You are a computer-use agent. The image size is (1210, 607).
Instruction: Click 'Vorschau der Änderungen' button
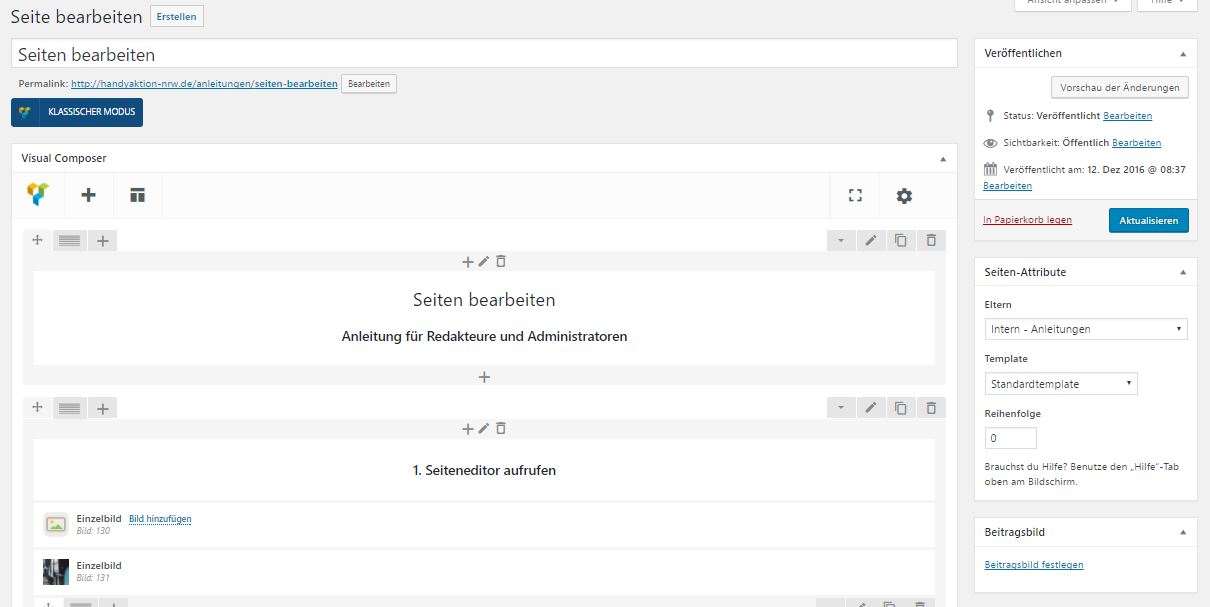point(1120,87)
